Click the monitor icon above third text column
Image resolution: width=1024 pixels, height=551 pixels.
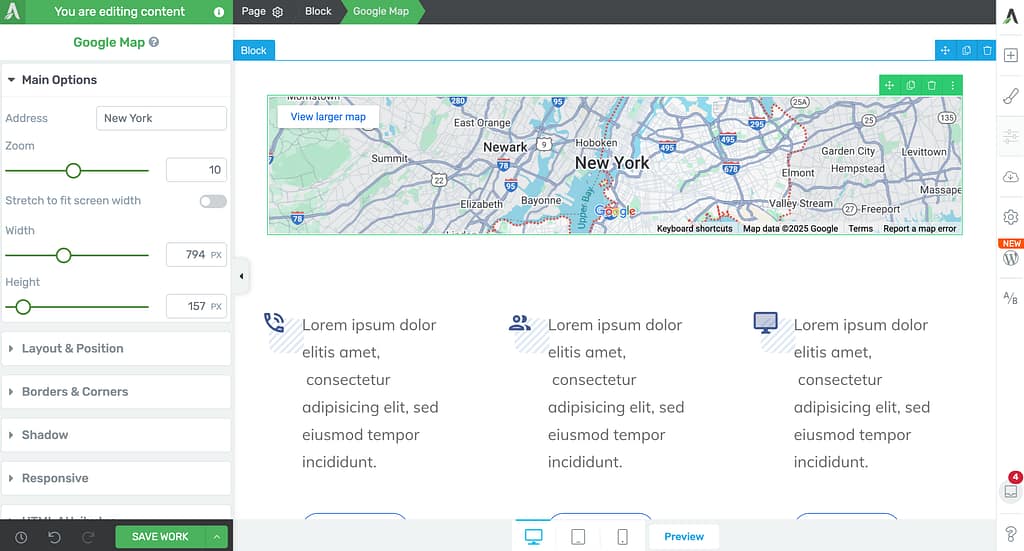[765, 323]
